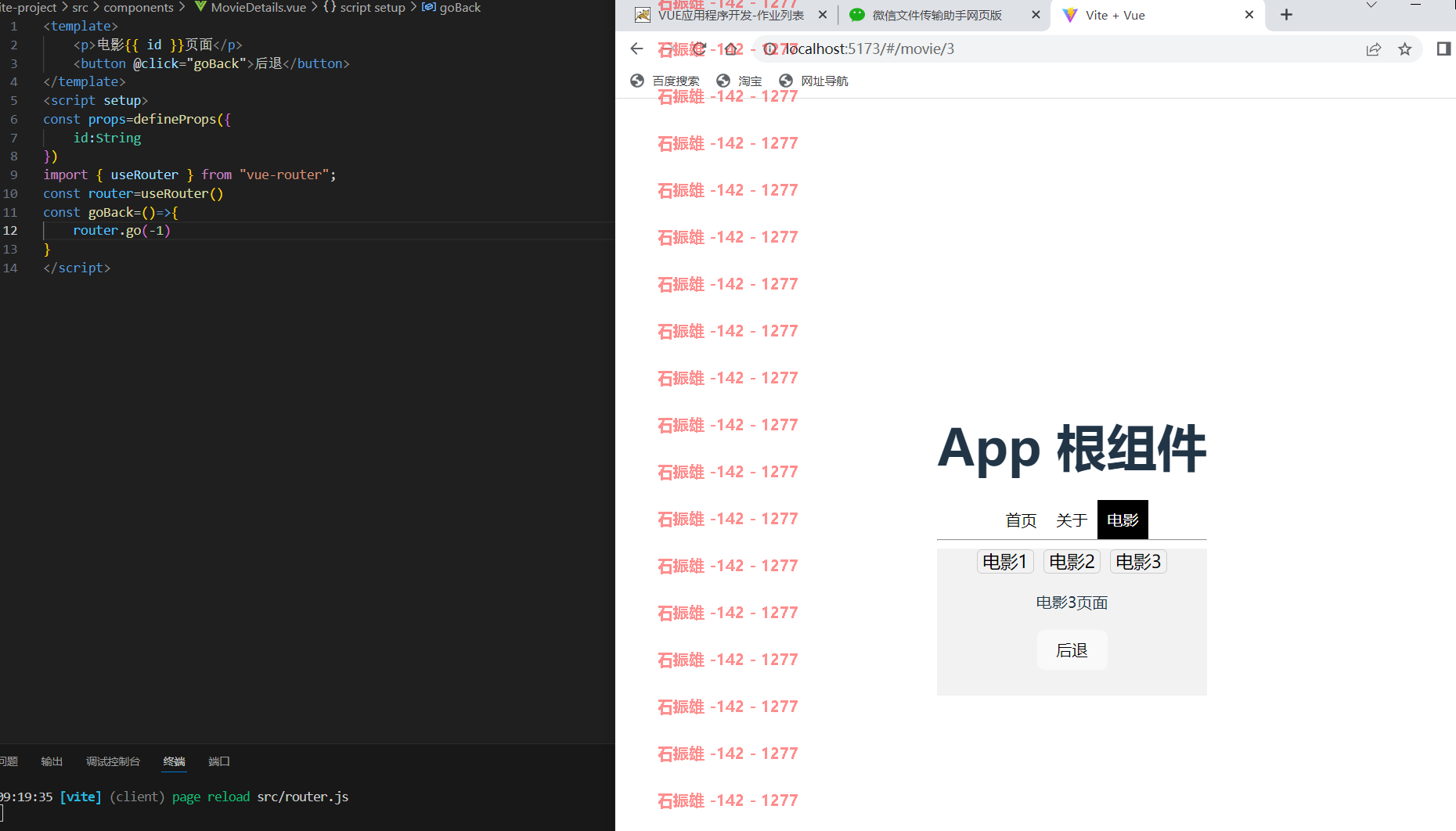Open the 网址导航 bookmark
The image size is (1456, 831).
pos(814,81)
